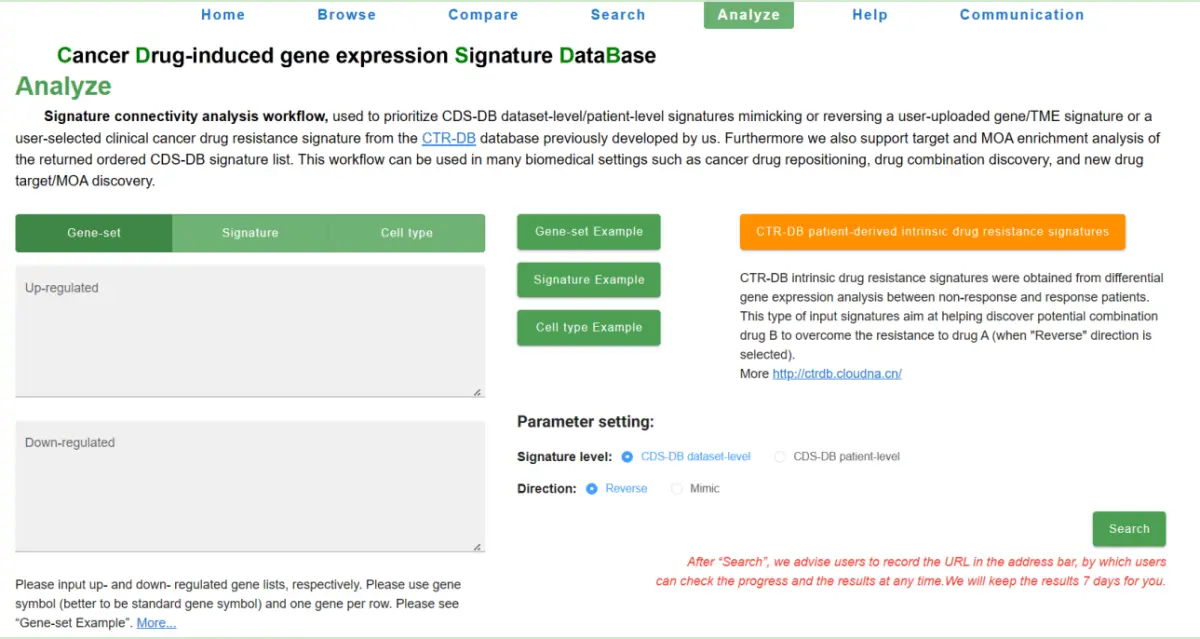Go to the Browse page

click(x=347, y=15)
